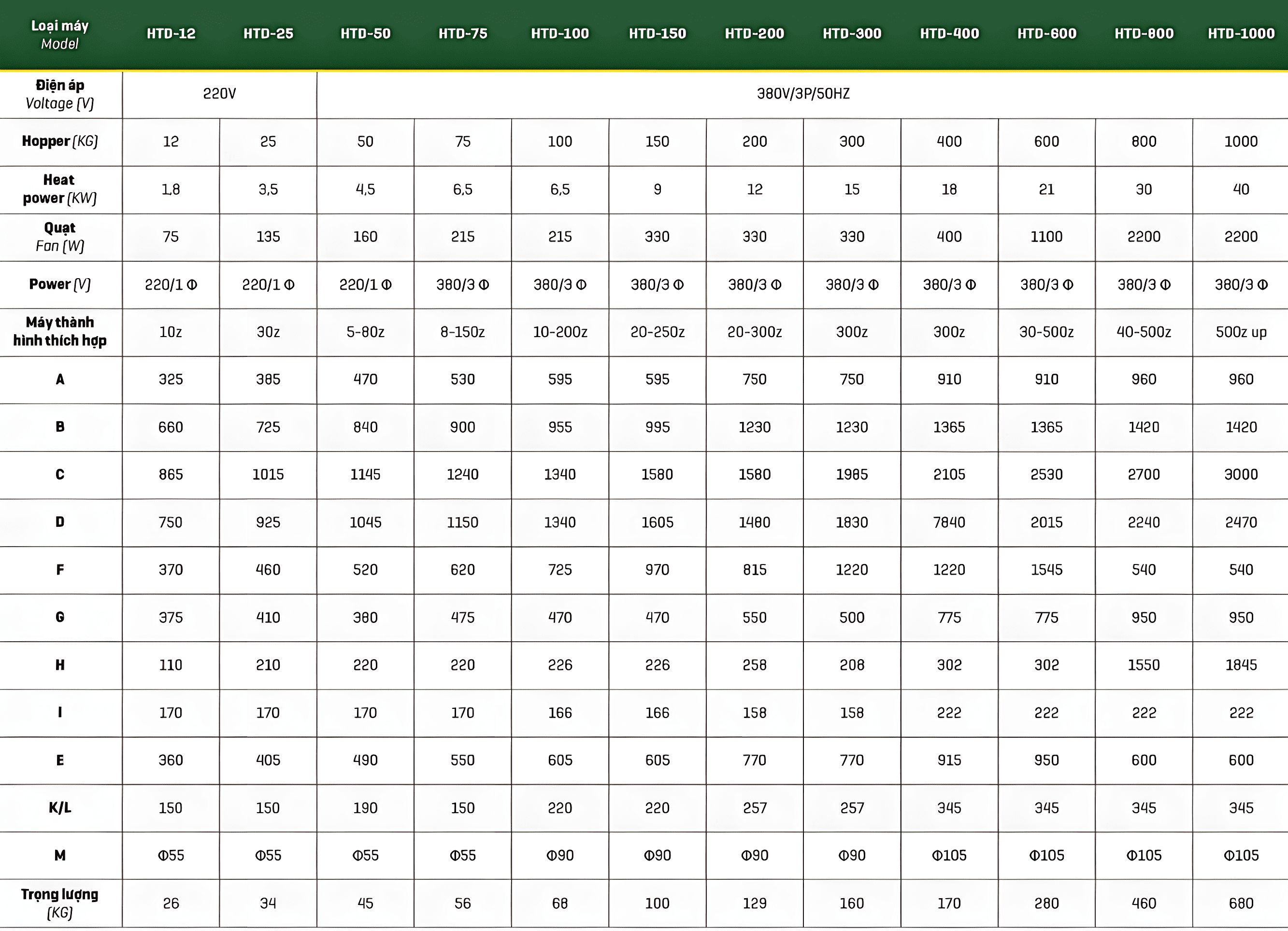The height and width of the screenshot is (931, 1288).
Task: Click the K/L row value 190
Action: (x=366, y=808)
